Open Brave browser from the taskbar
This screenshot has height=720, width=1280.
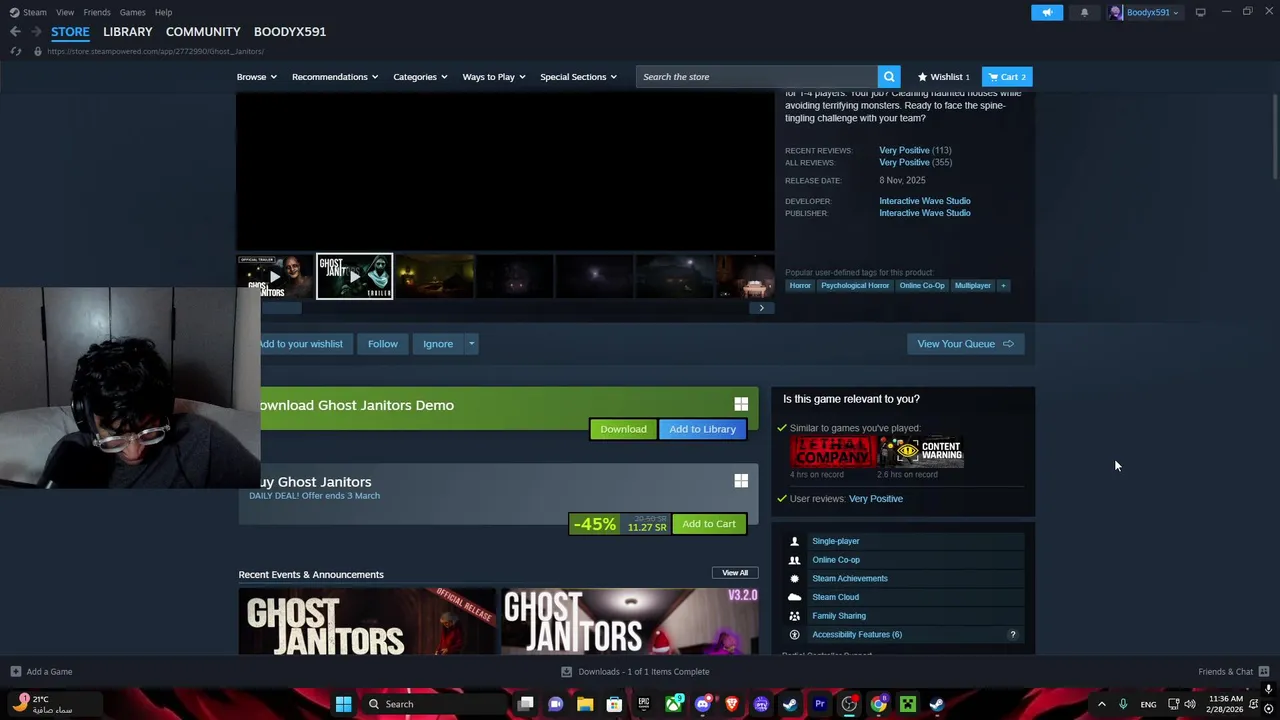(x=732, y=704)
